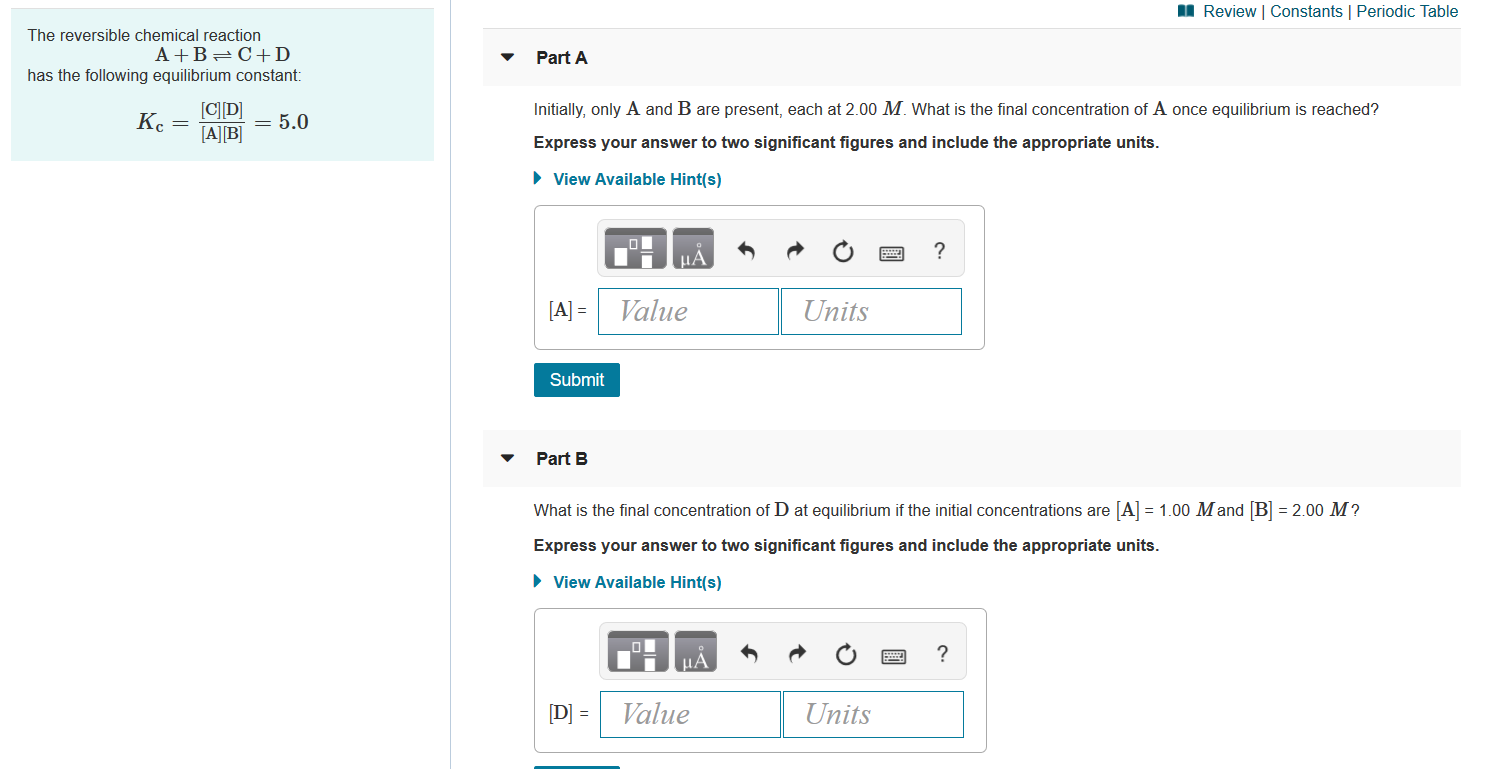
Task: Click the Review link
Action: click(1227, 11)
